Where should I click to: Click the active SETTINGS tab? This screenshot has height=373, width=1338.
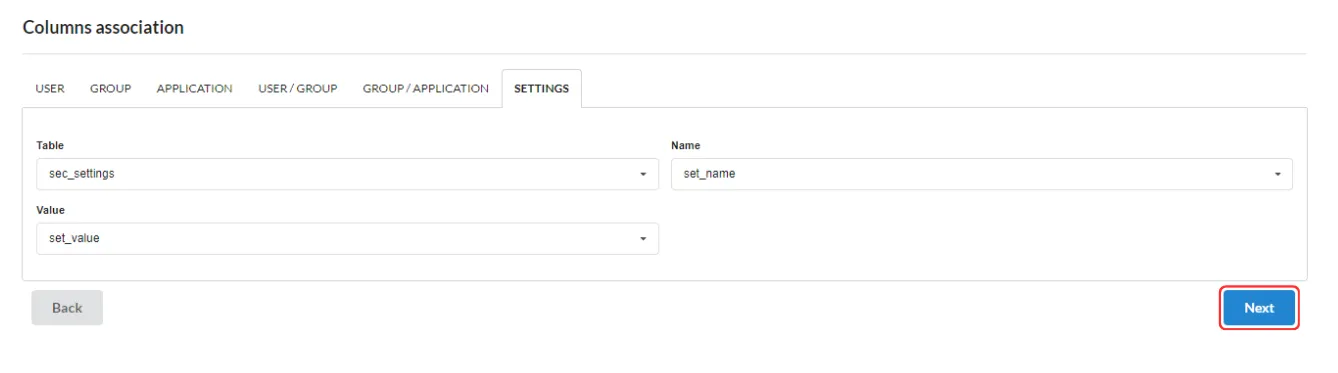point(542,89)
